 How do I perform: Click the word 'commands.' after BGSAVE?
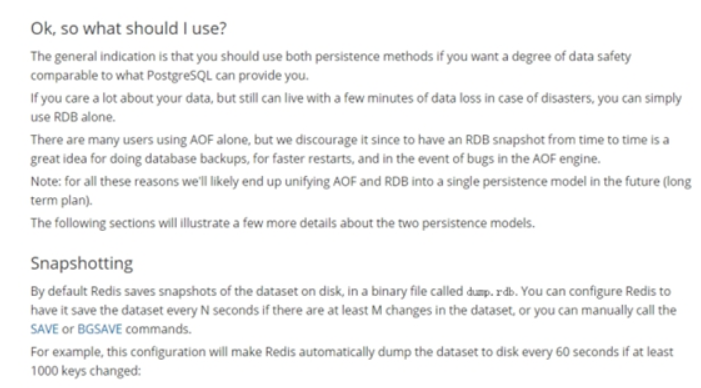pyautogui.click(x=158, y=329)
